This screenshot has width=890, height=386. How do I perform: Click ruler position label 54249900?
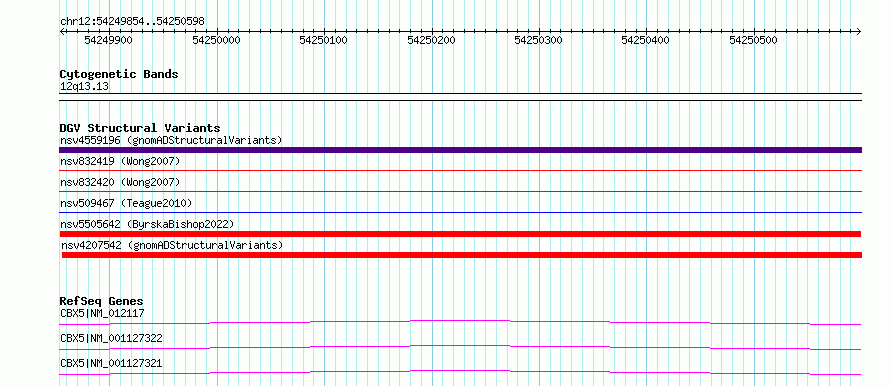[108, 40]
